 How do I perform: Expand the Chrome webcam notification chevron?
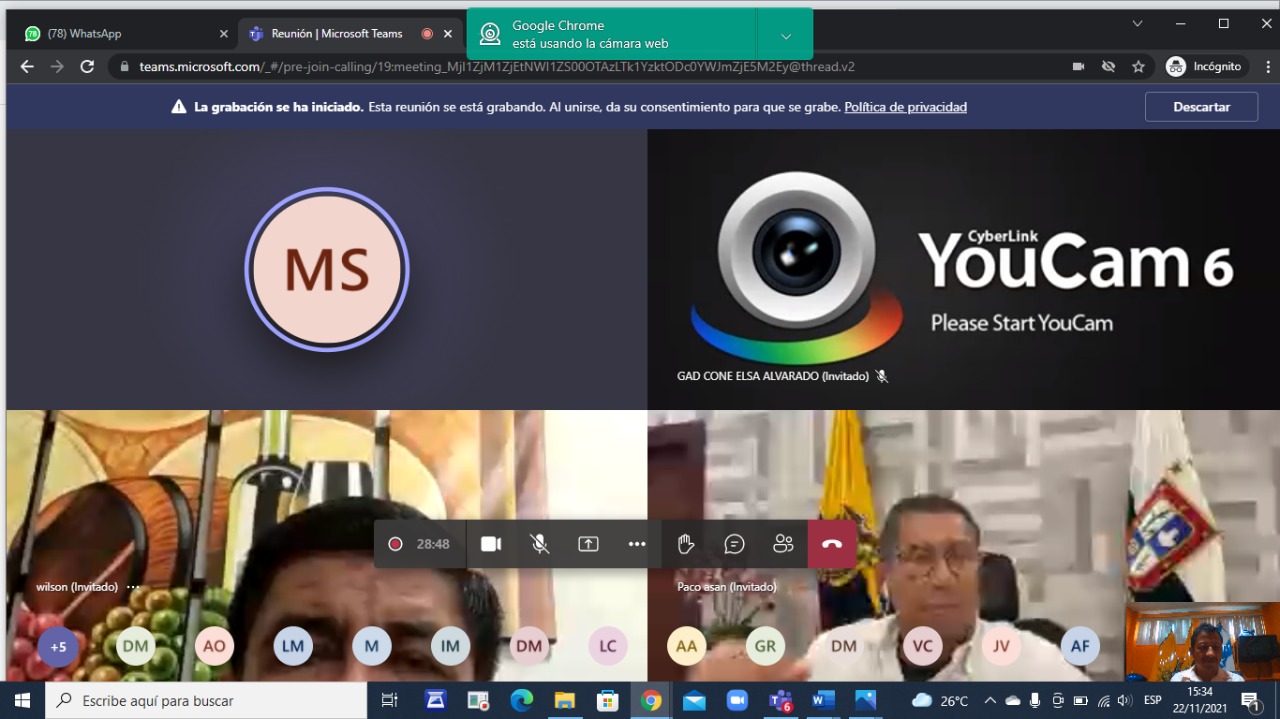point(786,36)
